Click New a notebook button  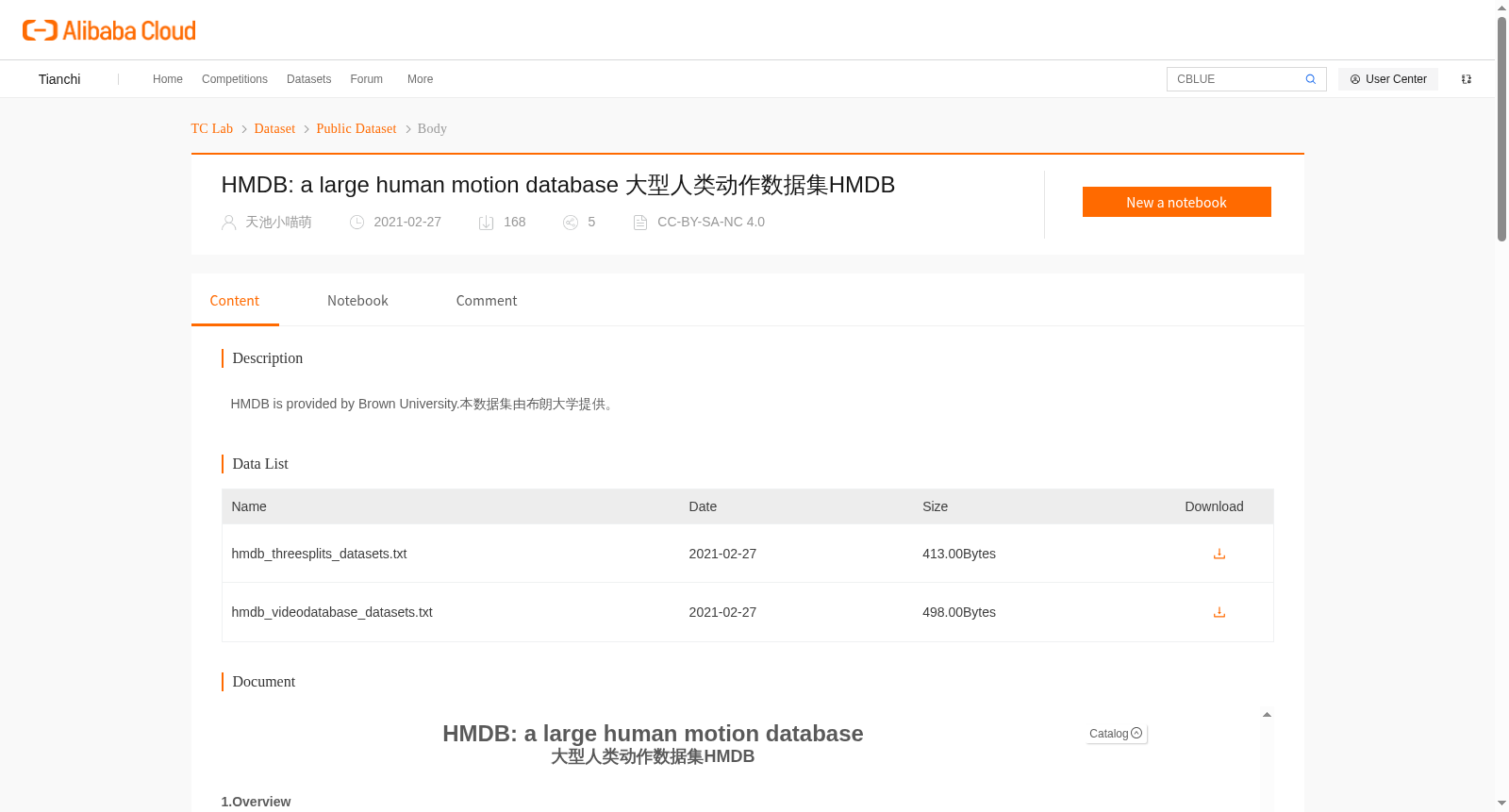point(1177,202)
